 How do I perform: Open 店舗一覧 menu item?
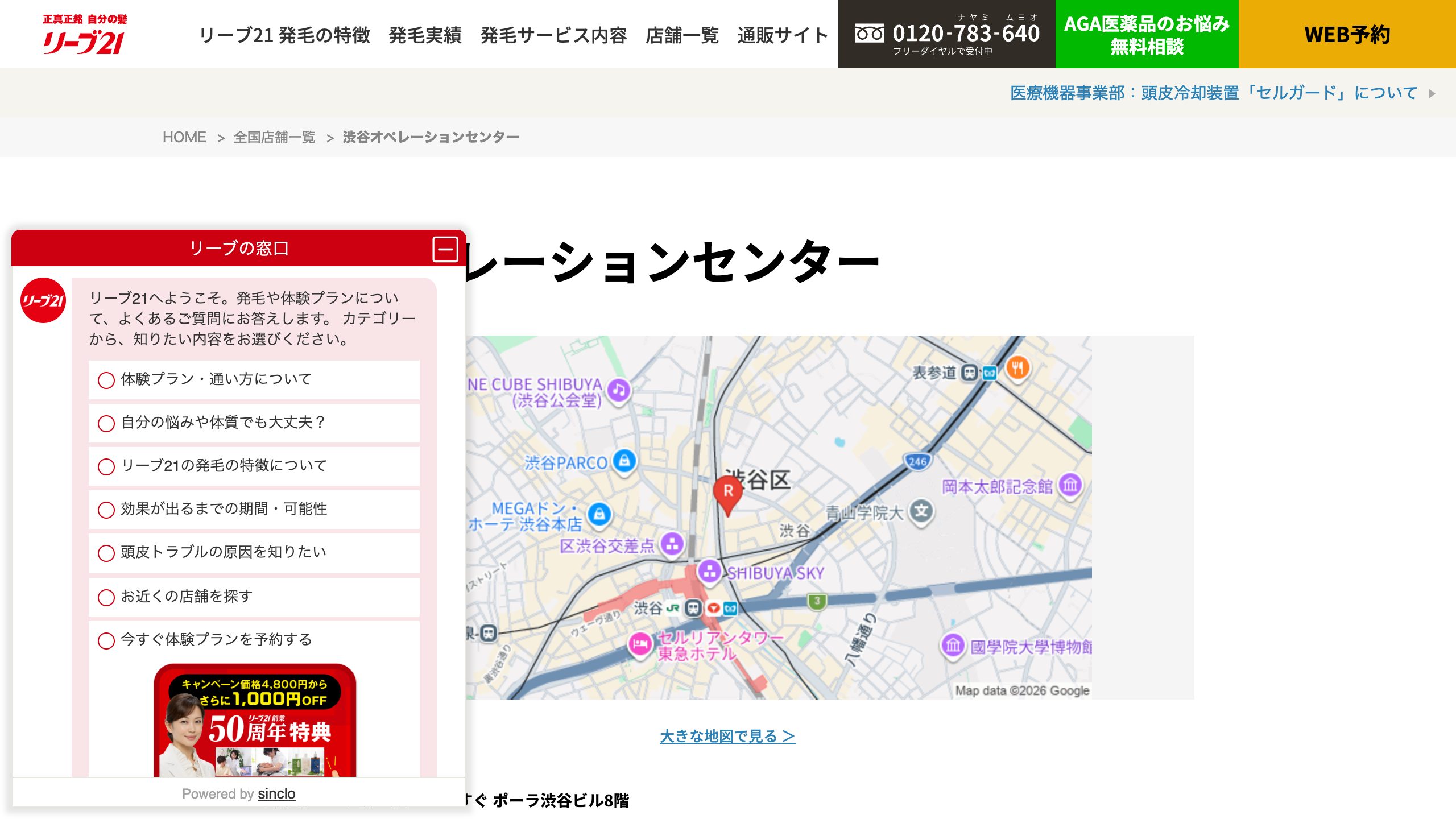(682, 35)
